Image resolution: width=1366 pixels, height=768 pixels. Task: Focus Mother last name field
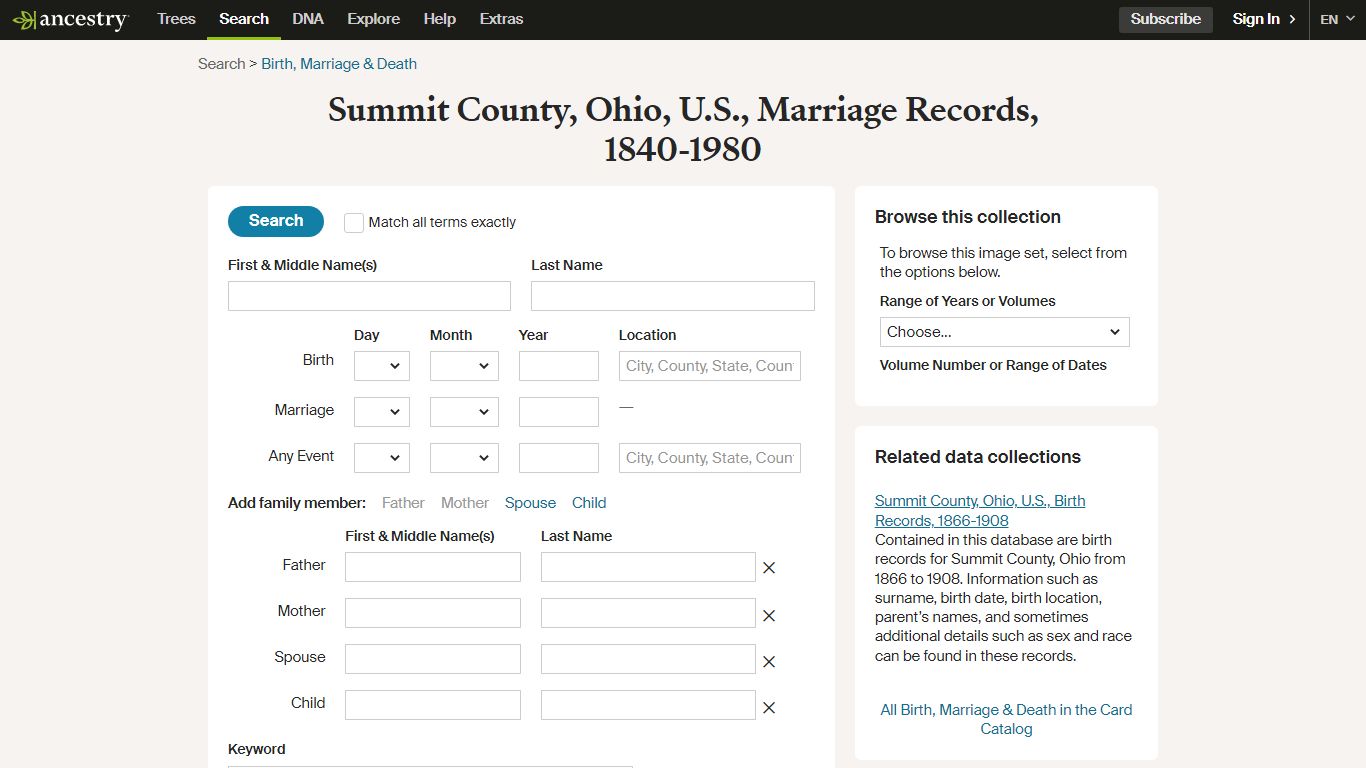coord(648,613)
